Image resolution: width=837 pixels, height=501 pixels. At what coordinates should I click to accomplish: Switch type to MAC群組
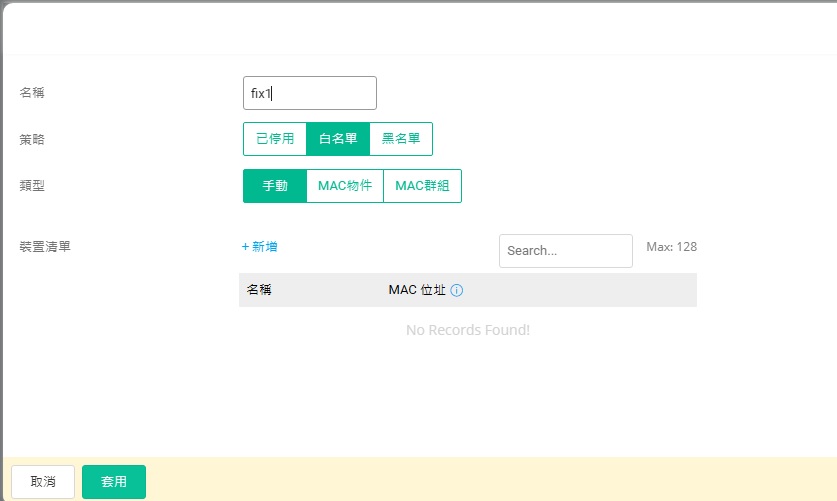click(422, 186)
